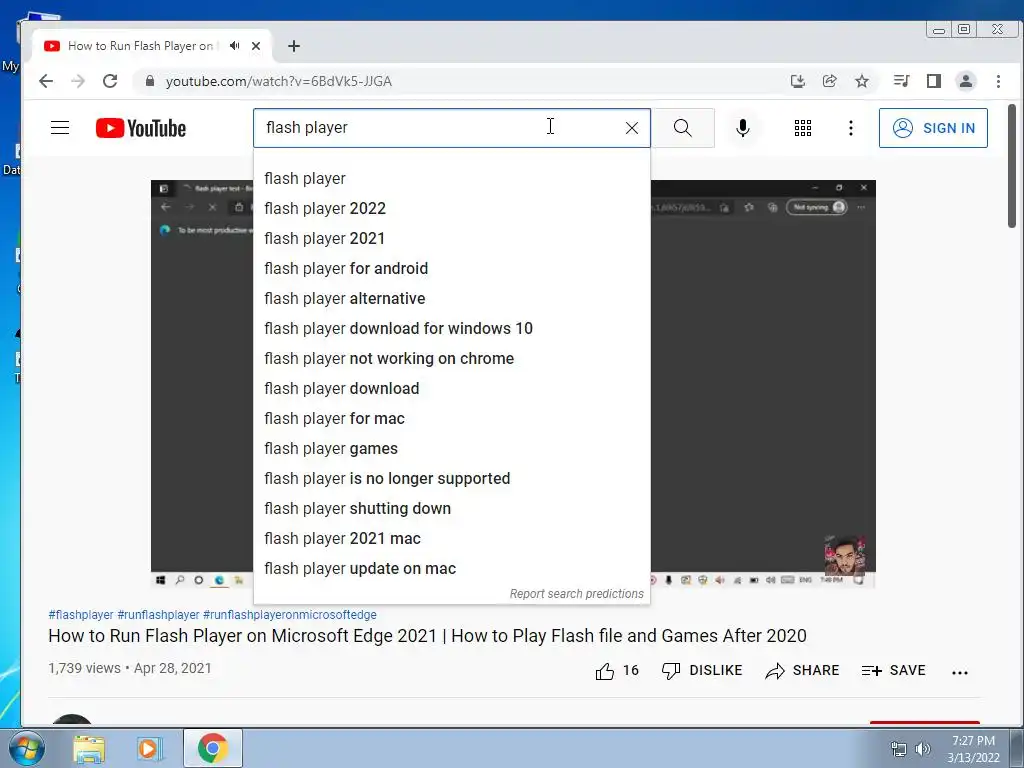This screenshot has height=768, width=1024.
Task: Click the DISLIKE thumbs-down button
Action: (x=702, y=671)
